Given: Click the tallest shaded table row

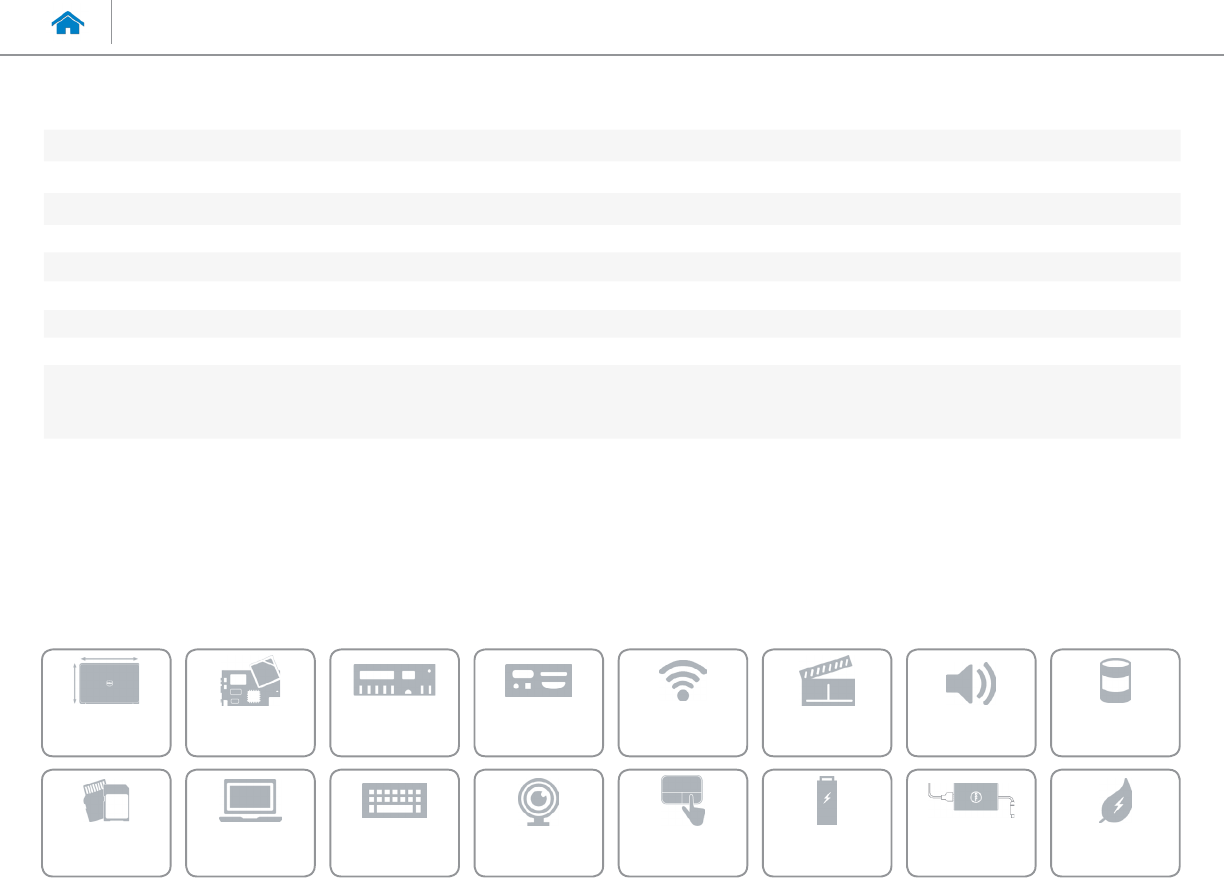Looking at the screenshot, I should tap(611, 401).
